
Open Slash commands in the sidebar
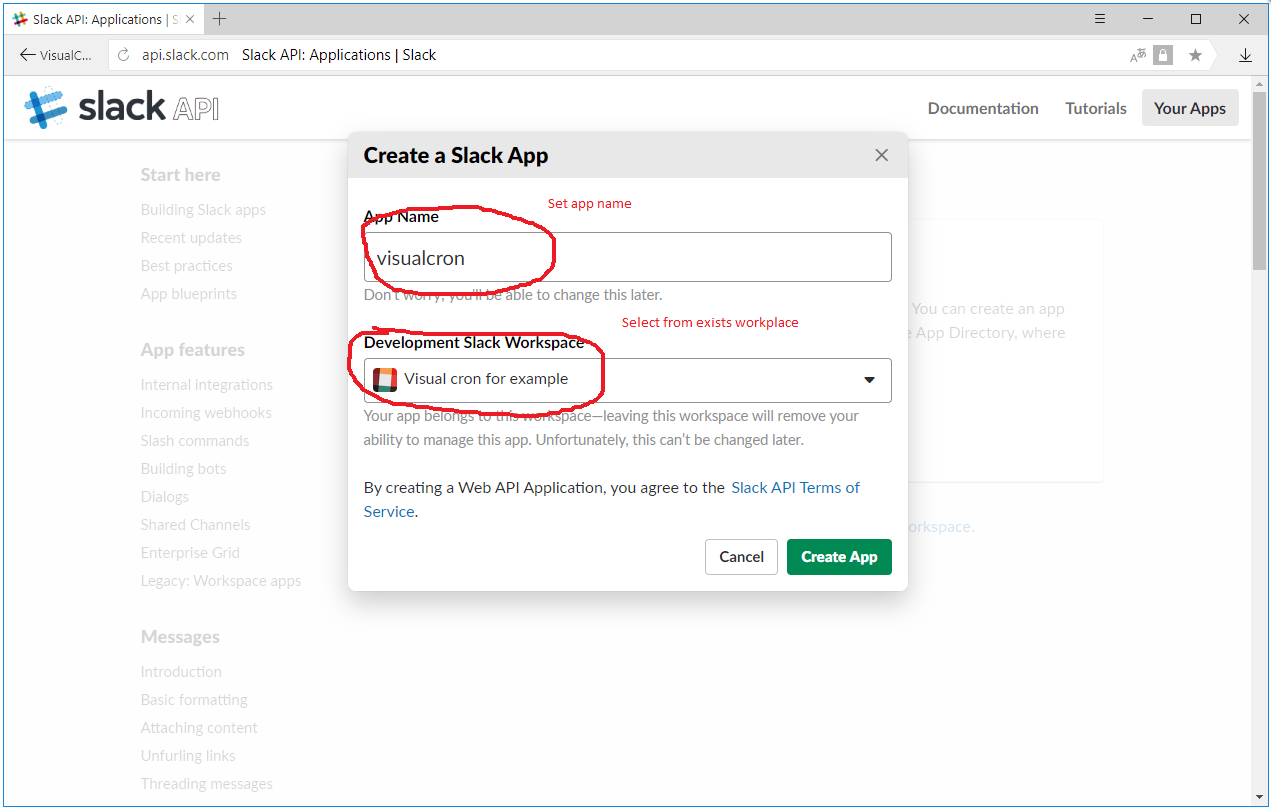[x=195, y=440]
